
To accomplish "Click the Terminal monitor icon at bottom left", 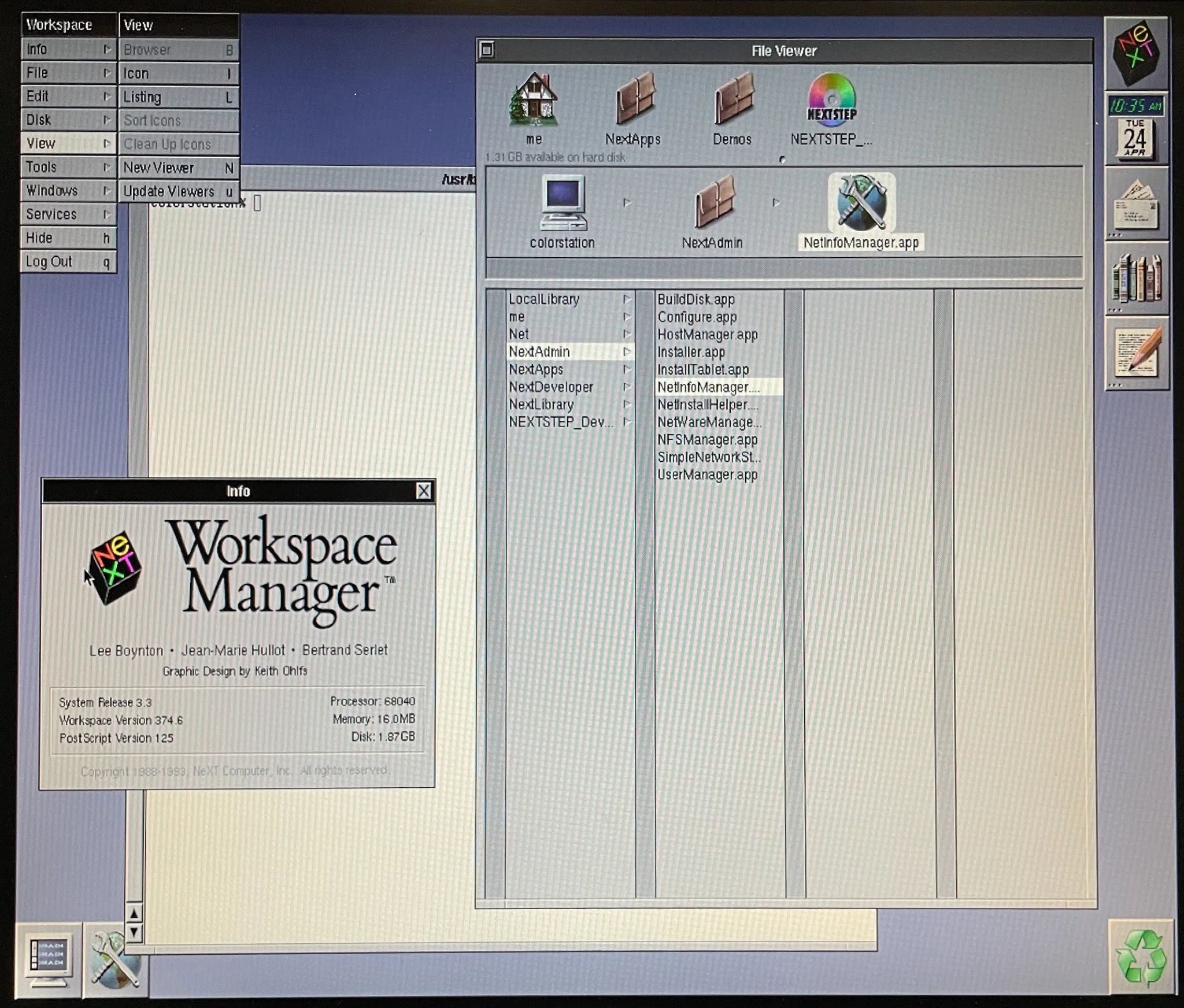I will 49,959.
